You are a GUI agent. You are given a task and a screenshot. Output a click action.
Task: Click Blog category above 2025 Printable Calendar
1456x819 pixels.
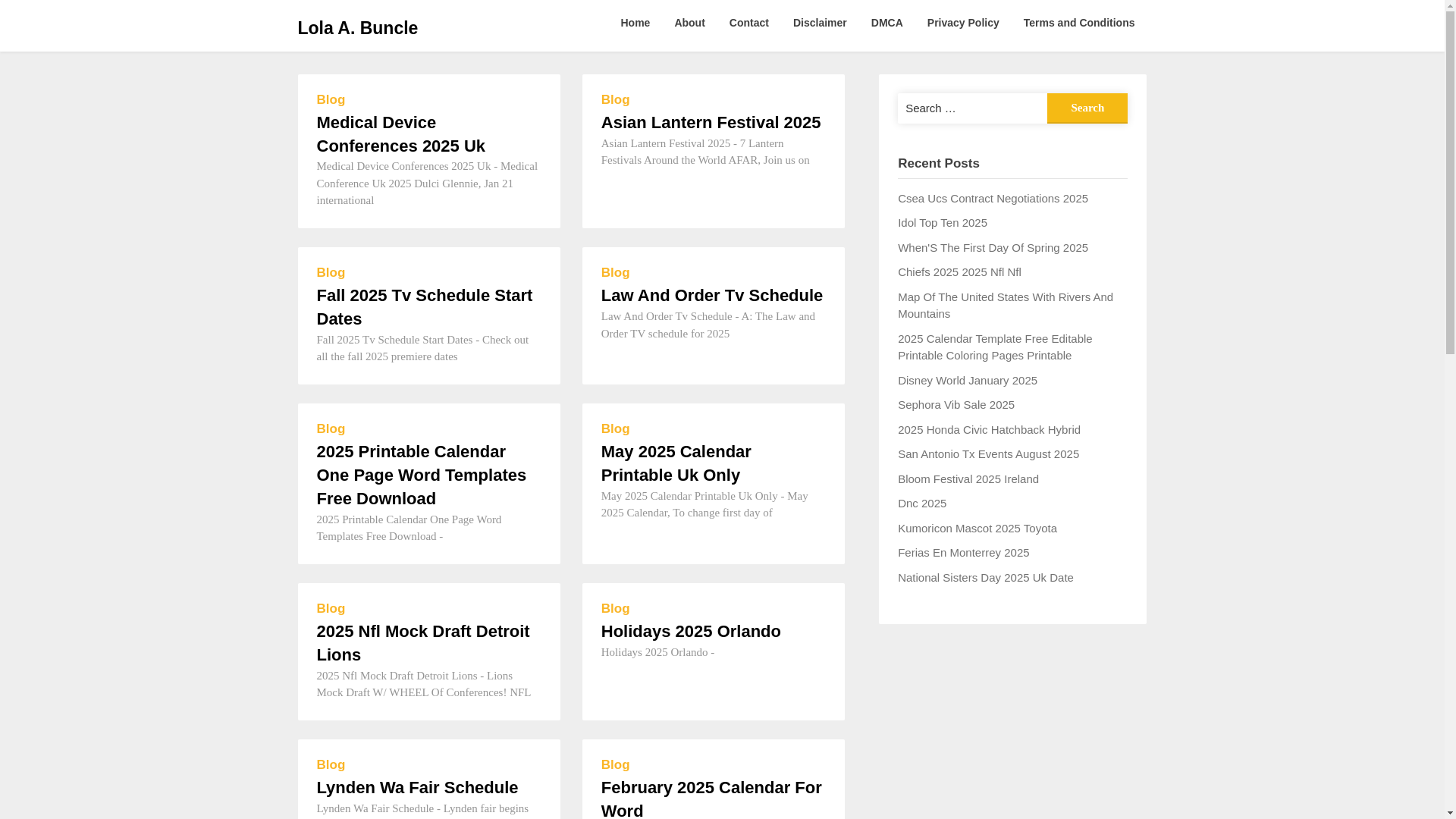331,429
